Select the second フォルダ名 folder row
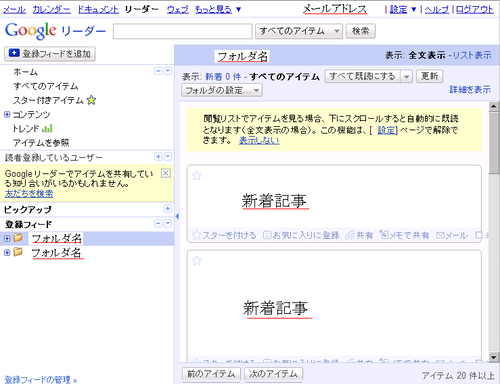Viewport: 500px width, 384px height. click(87, 253)
